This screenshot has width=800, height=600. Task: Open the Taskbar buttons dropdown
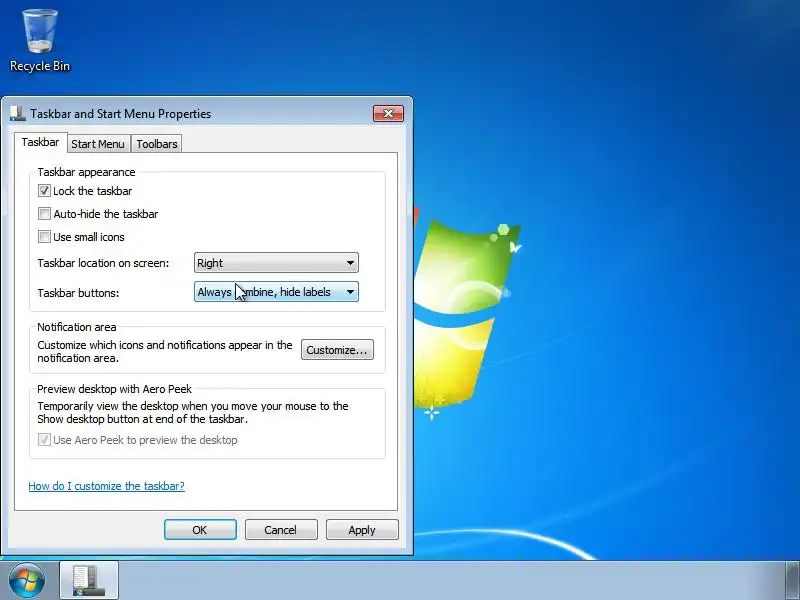click(x=276, y=292)
